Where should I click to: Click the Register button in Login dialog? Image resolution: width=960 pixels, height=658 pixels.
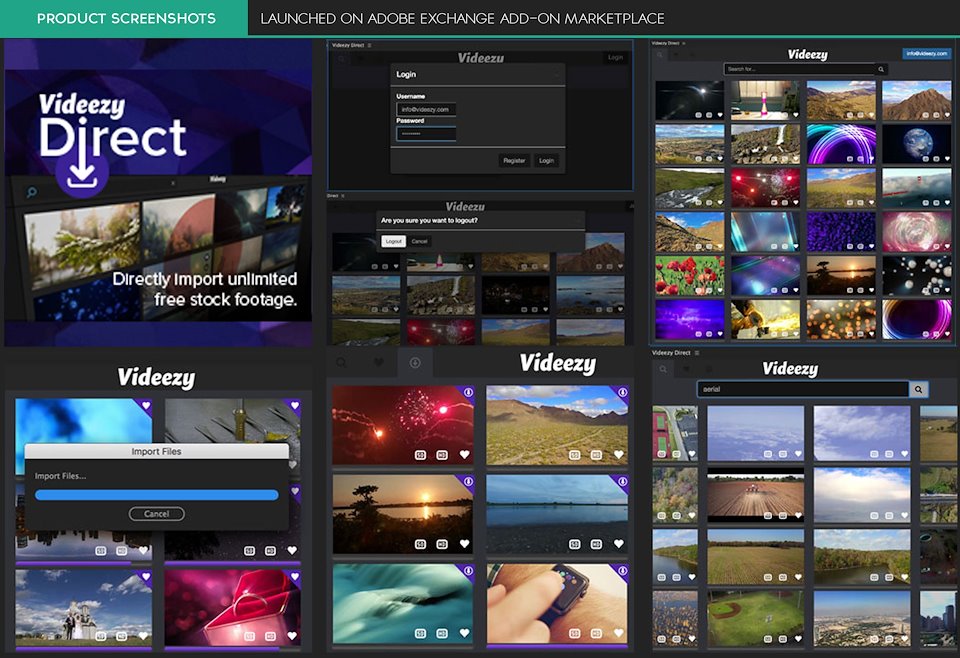[x=514, y=160]
